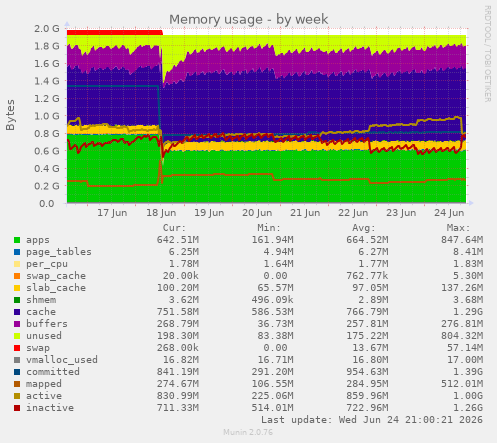Click the '24 Jun' axis label
The image size is (497, 443).
pos(449,213)
